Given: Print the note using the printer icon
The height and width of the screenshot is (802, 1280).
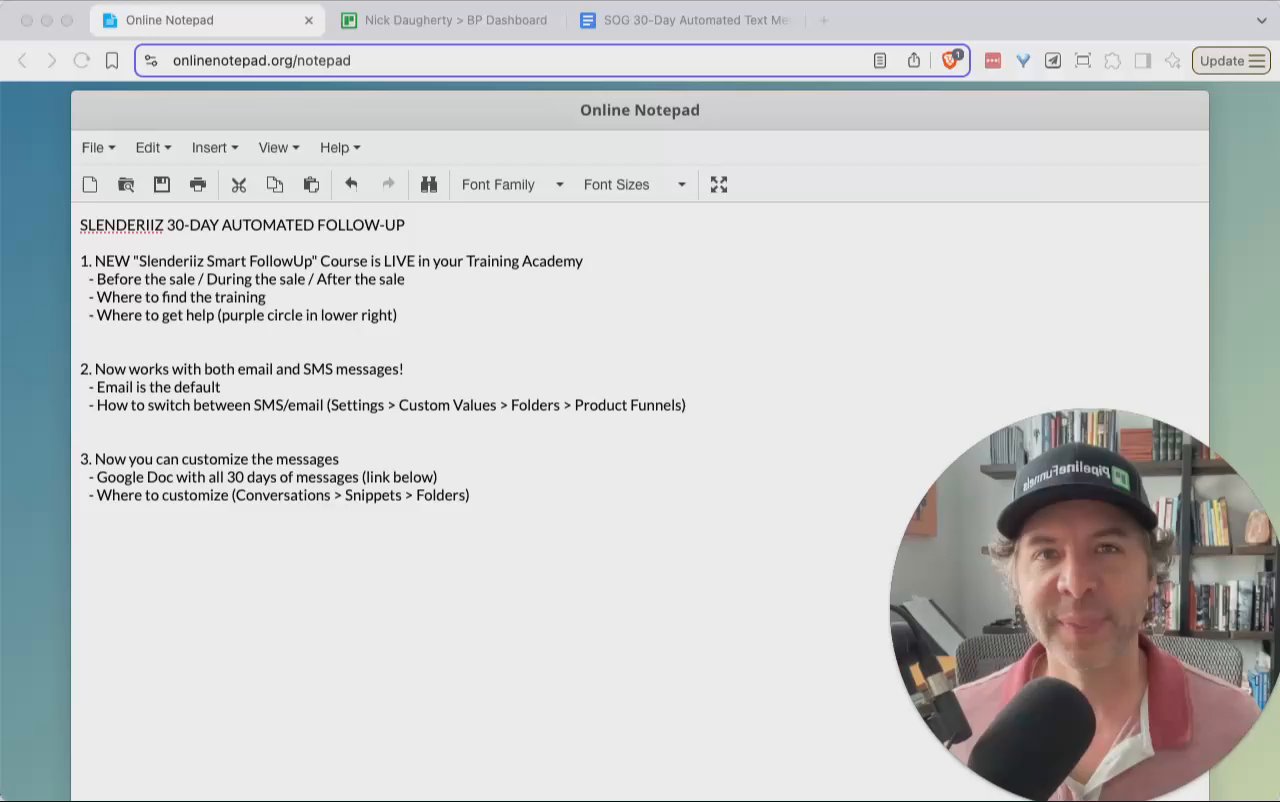Looking at the screenshot, I should (198, 185).
